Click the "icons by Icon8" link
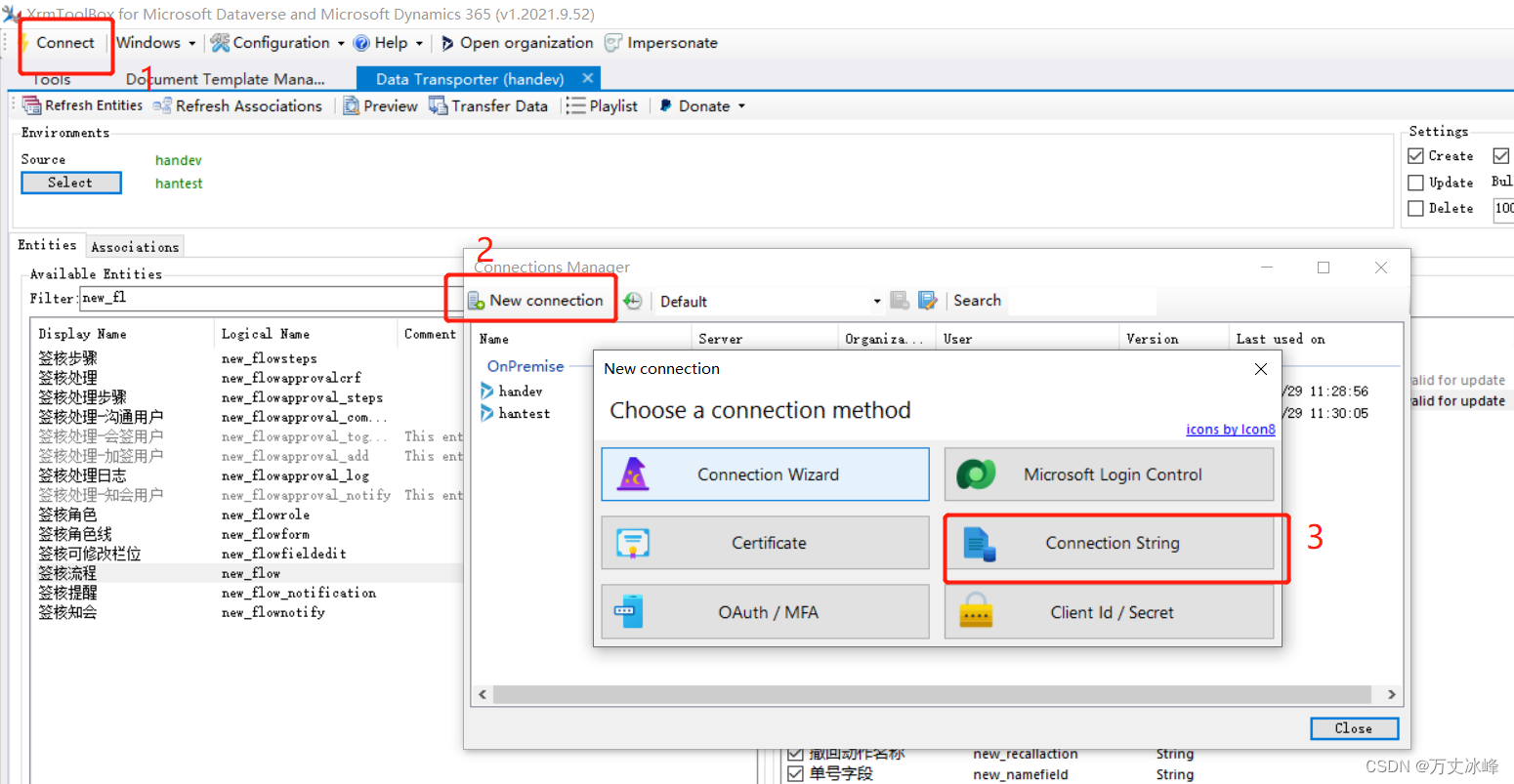 point(1230,429)
